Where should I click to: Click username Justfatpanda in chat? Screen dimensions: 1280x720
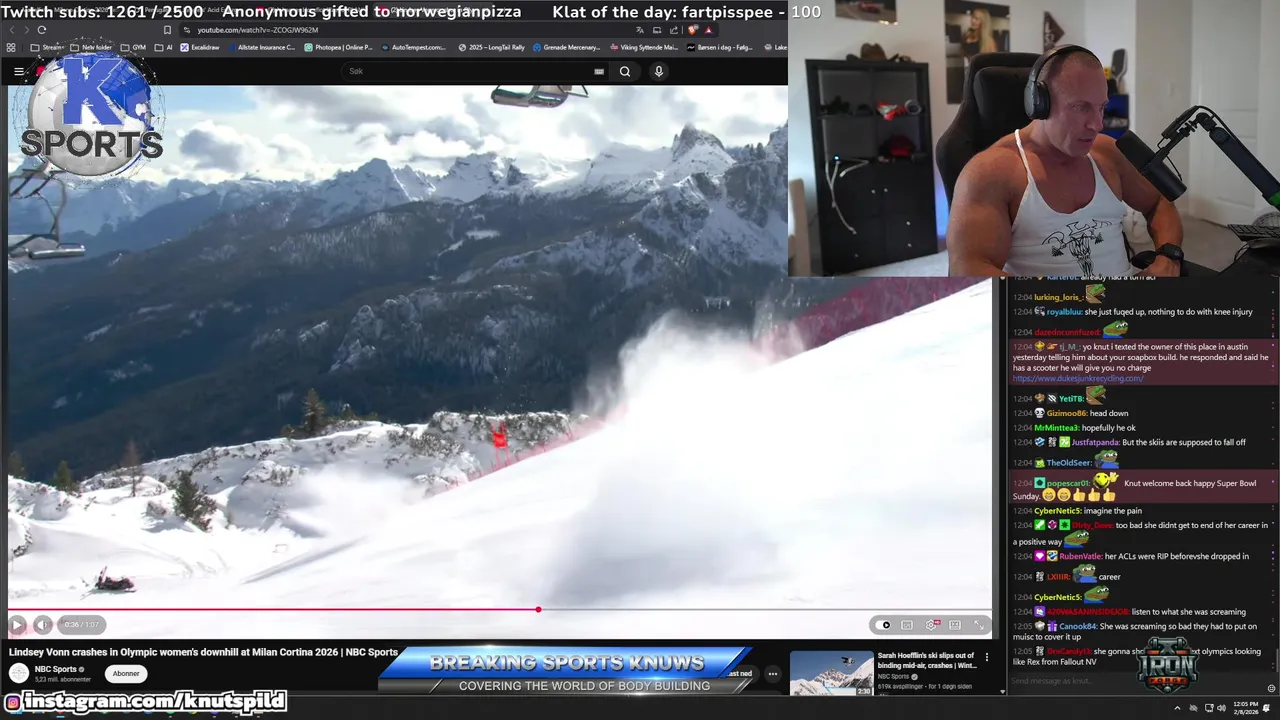tap(1095, 442)
